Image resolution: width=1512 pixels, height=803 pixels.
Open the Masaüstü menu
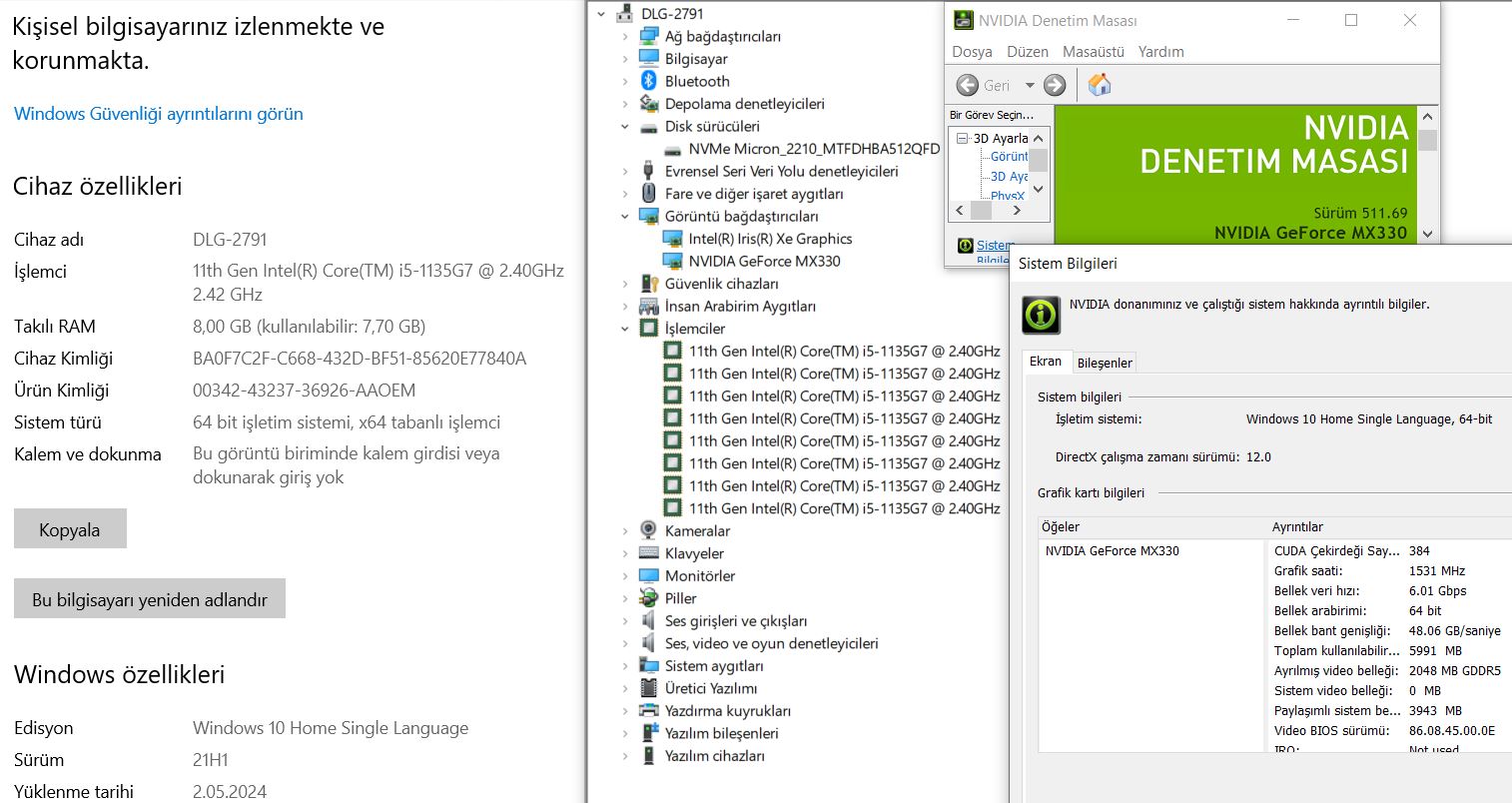point(1094,52)
